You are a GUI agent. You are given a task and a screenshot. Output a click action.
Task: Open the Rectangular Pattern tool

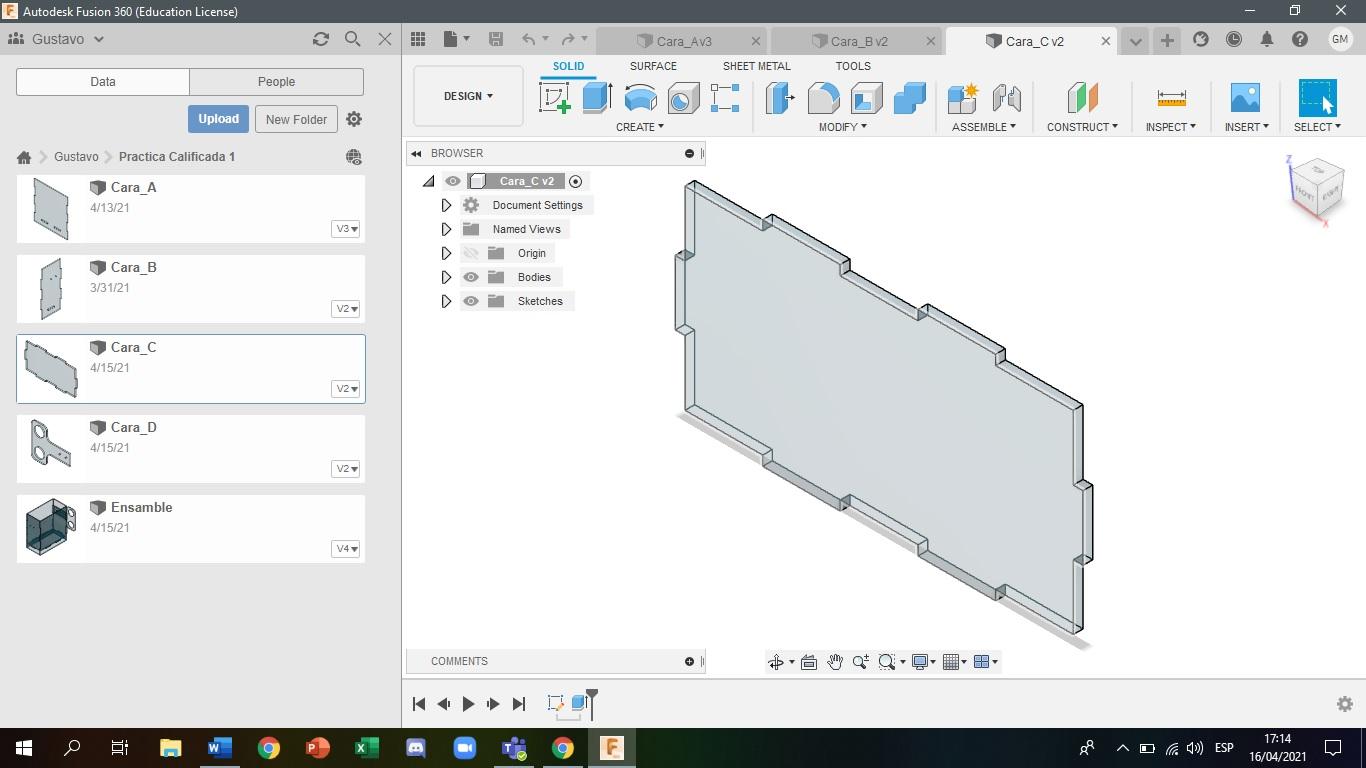coord(725,98)
